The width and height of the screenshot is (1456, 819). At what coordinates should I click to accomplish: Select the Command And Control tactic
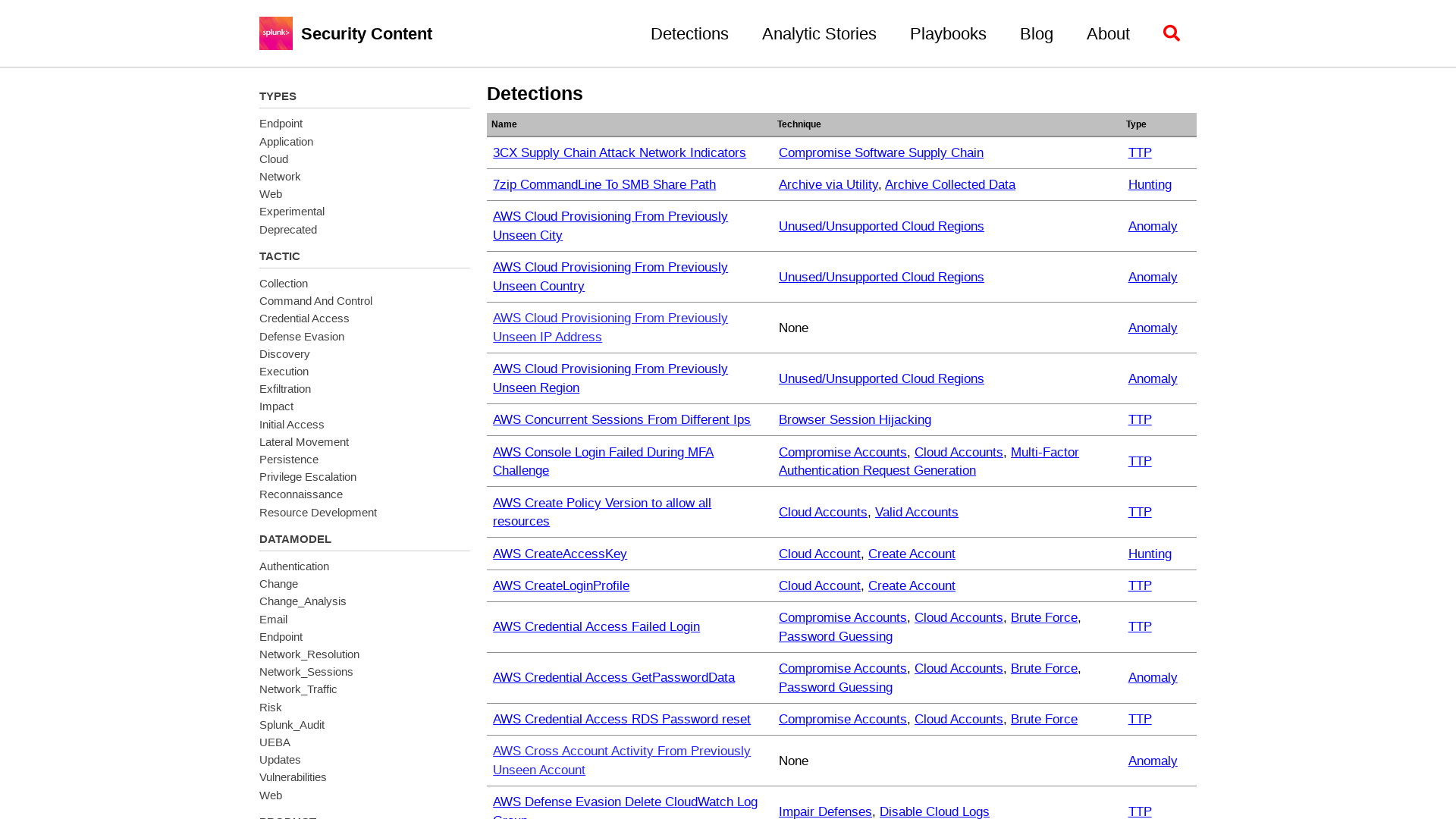[315, 301]
